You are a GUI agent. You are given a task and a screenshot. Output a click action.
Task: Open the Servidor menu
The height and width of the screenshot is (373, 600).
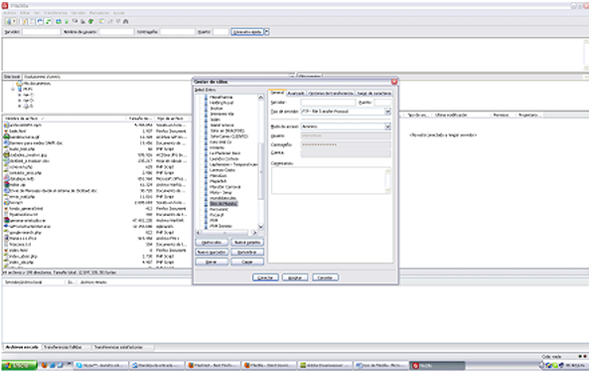click(x=78, y=13)
